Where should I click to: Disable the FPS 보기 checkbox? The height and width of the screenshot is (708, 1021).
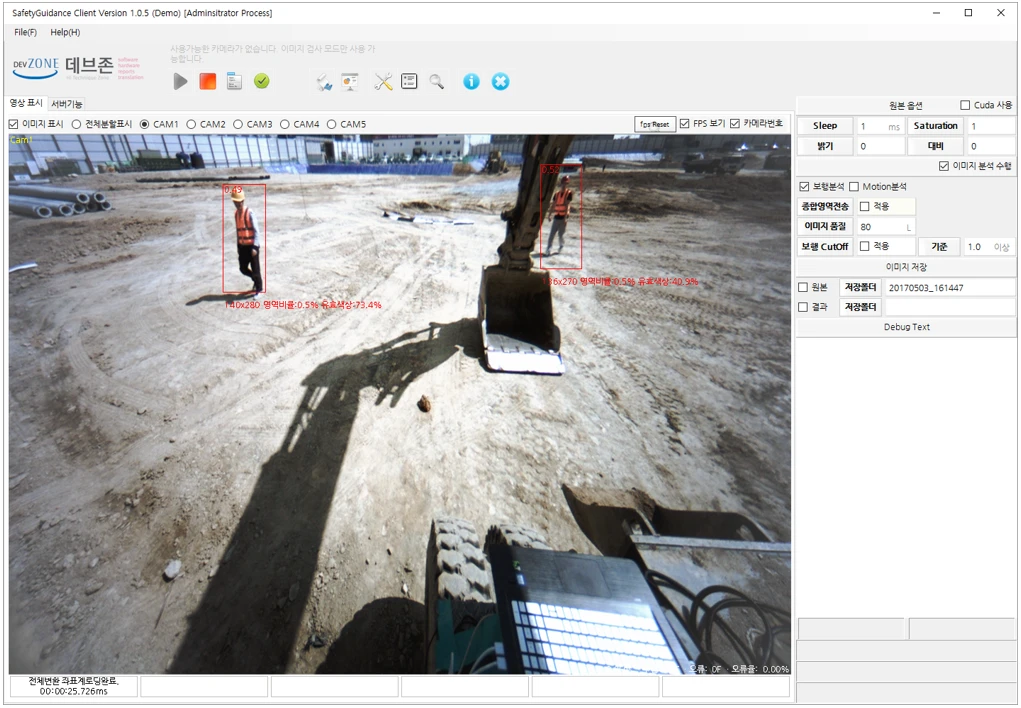coord(684,124)
